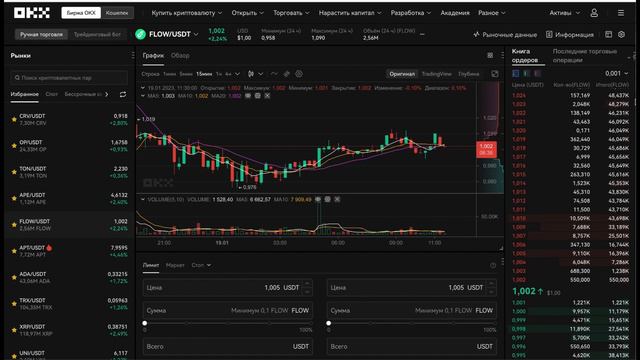Screen dimensions: 640x360
Task: Open the indicators line icon in chart toolbar
Action: [x=274, y=74]
